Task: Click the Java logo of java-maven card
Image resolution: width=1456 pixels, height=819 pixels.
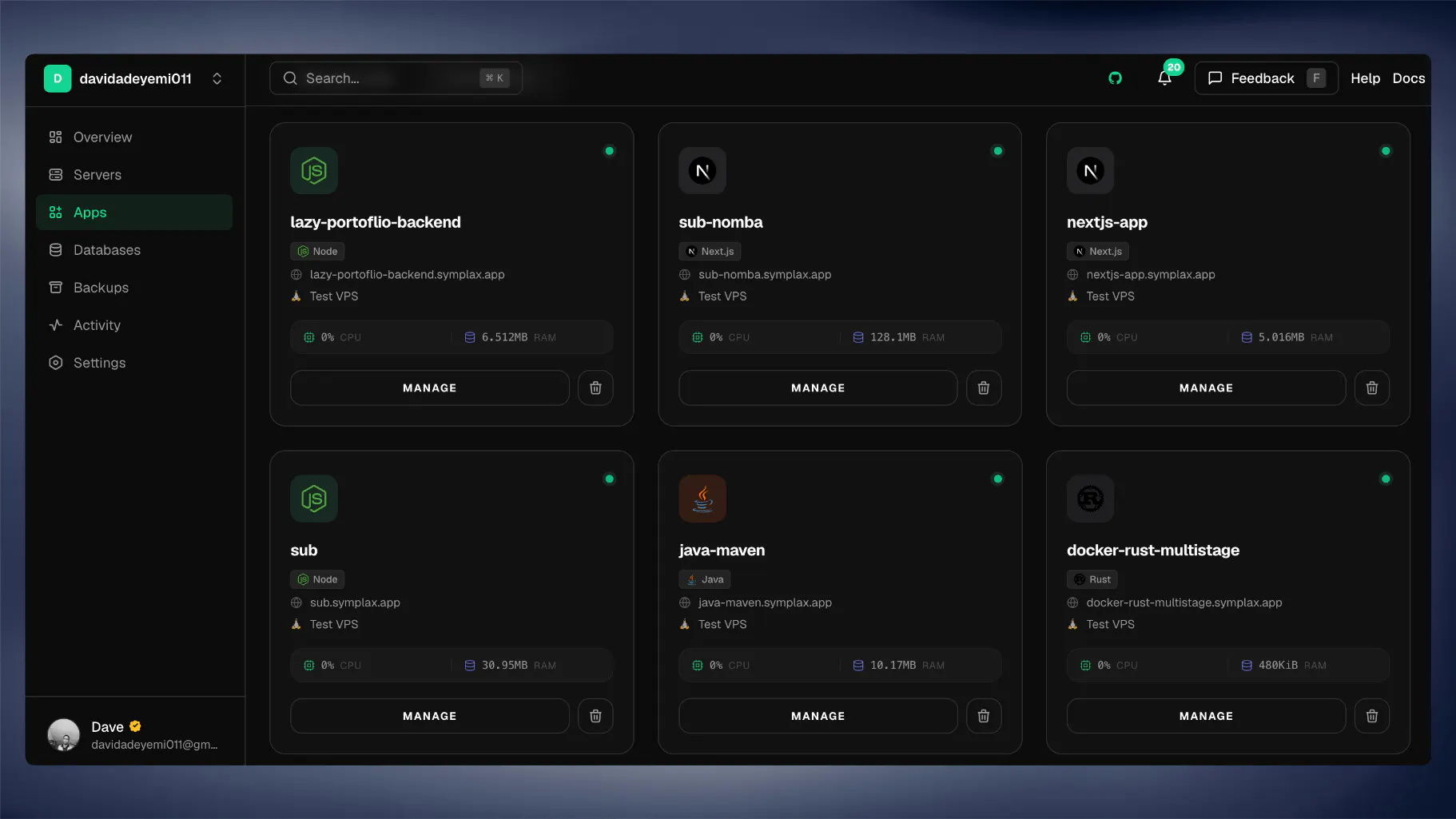Action: 702,499
